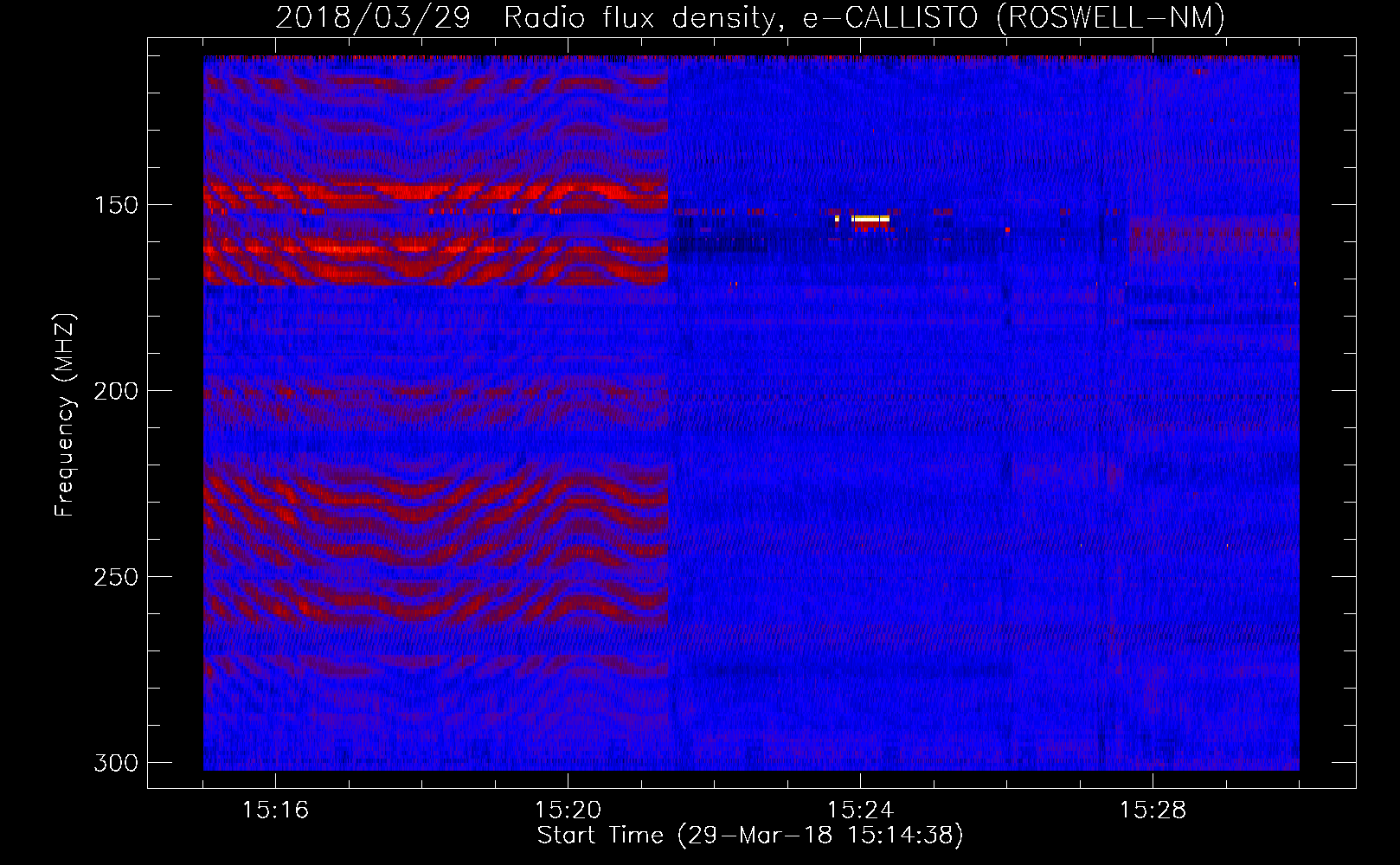Screen dimensions: 1400x865
Task: Select the 15:28 time tick label
Action: tap(1153, 810)
